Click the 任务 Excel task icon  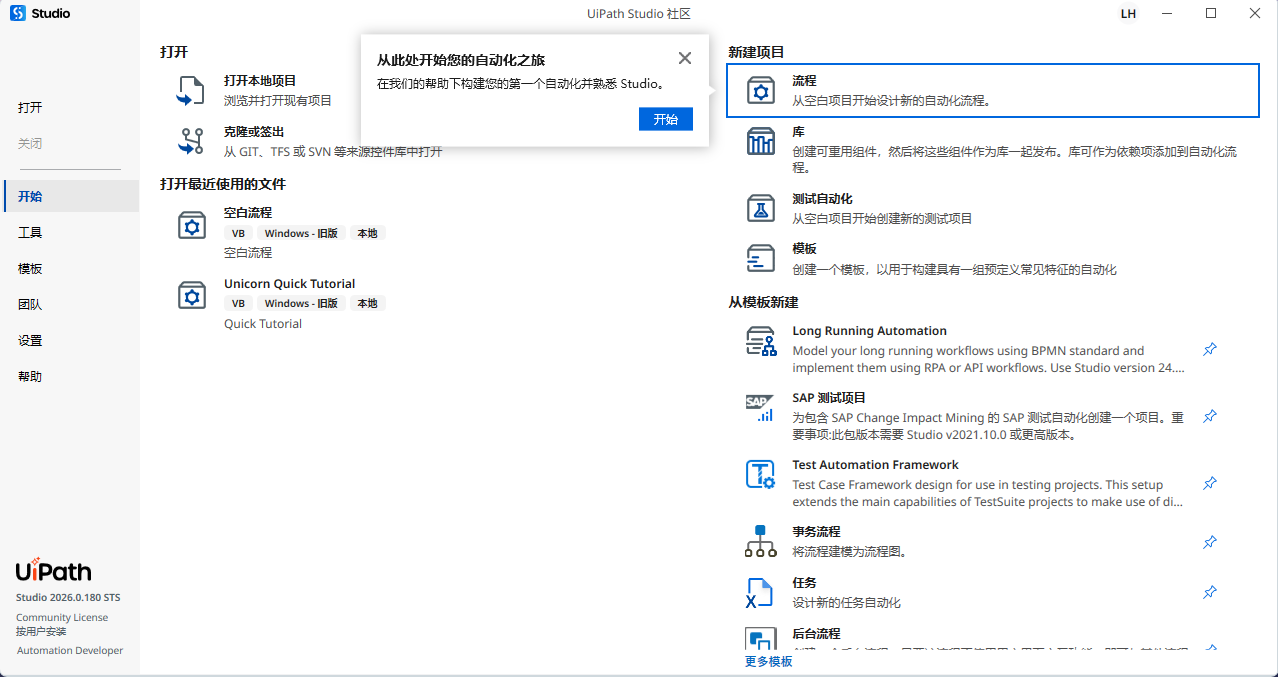pos(760,592)
